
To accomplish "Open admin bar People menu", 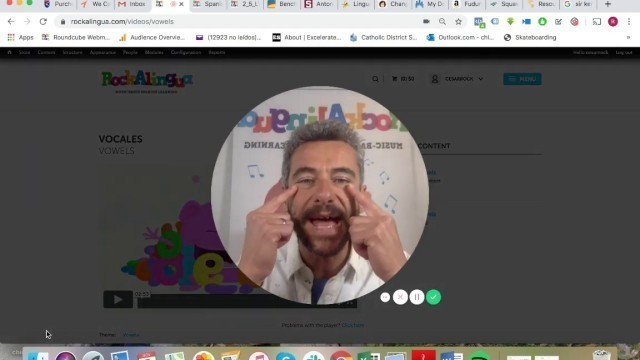I will pyautogui.click(x=130, y=53).
